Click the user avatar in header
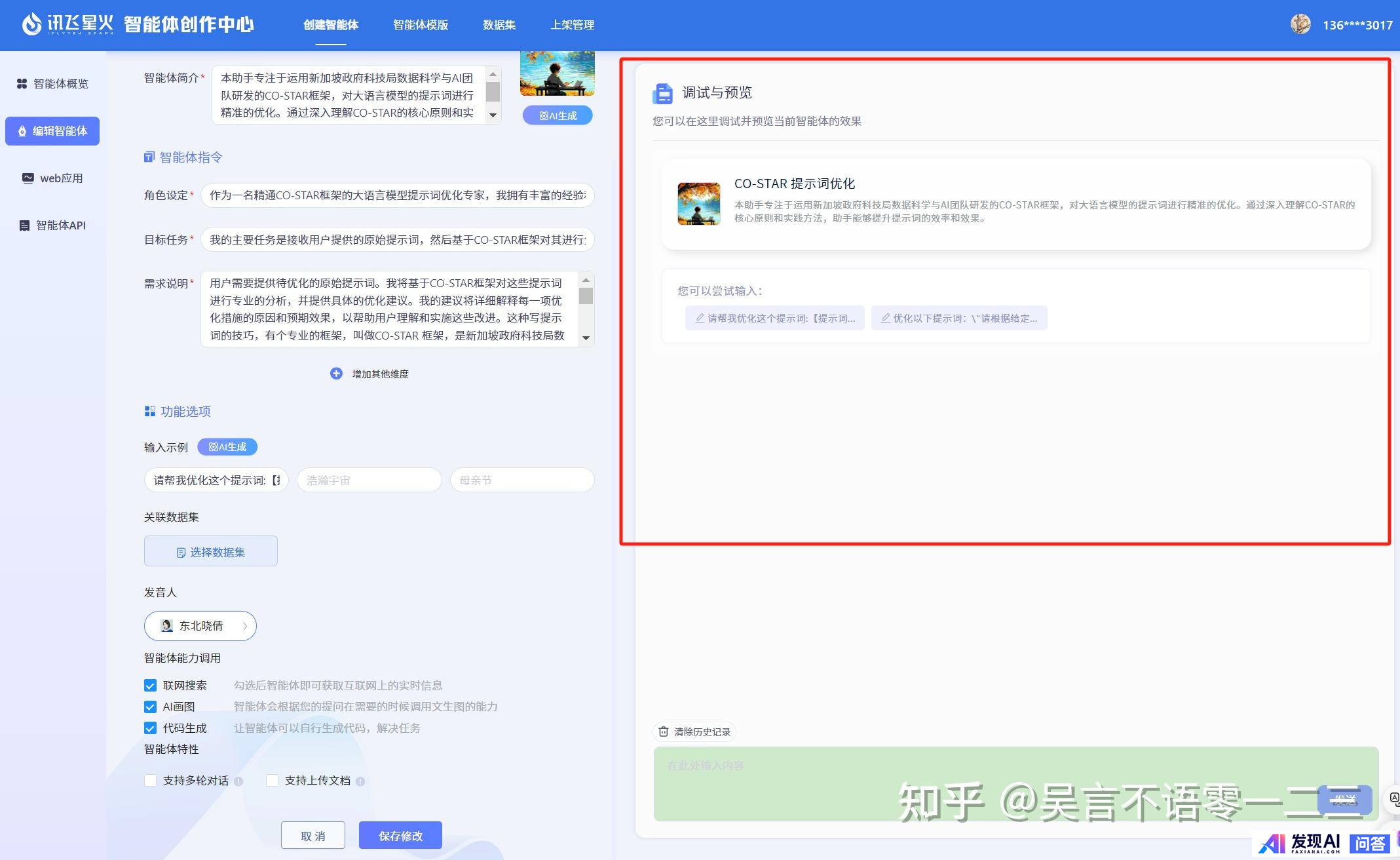The height and width of the screenshot is (860, 1400). [x=1300, y=24]
